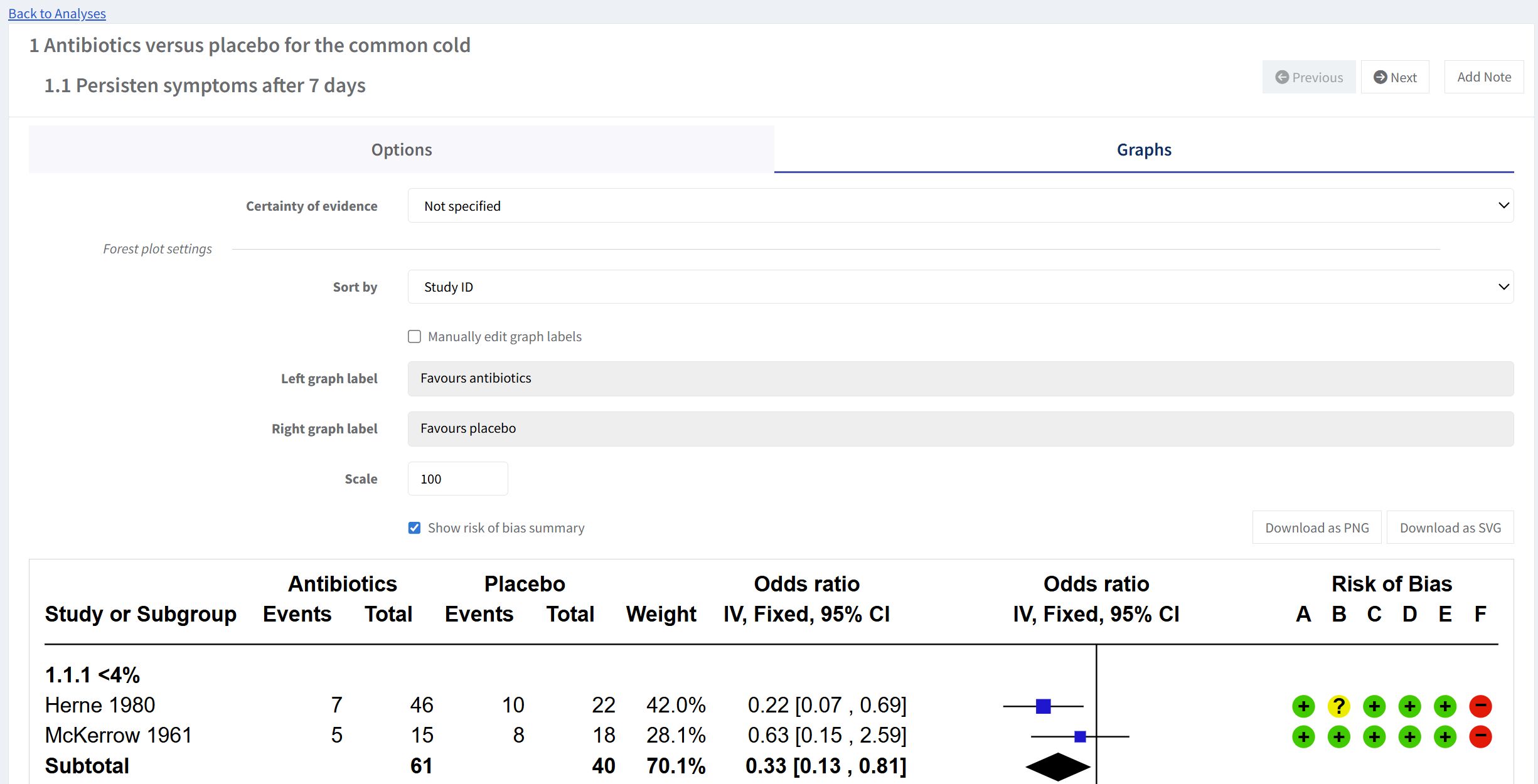
Task: Enable Manually edit graph labels checkbox
Action: click(414, 337)
